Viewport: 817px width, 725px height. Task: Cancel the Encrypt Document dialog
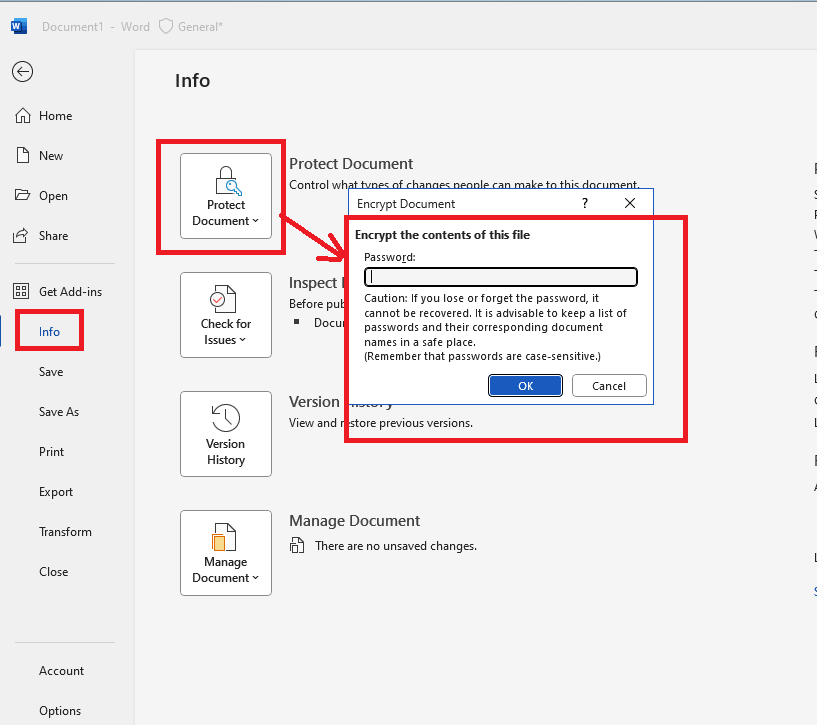(609, 386)
